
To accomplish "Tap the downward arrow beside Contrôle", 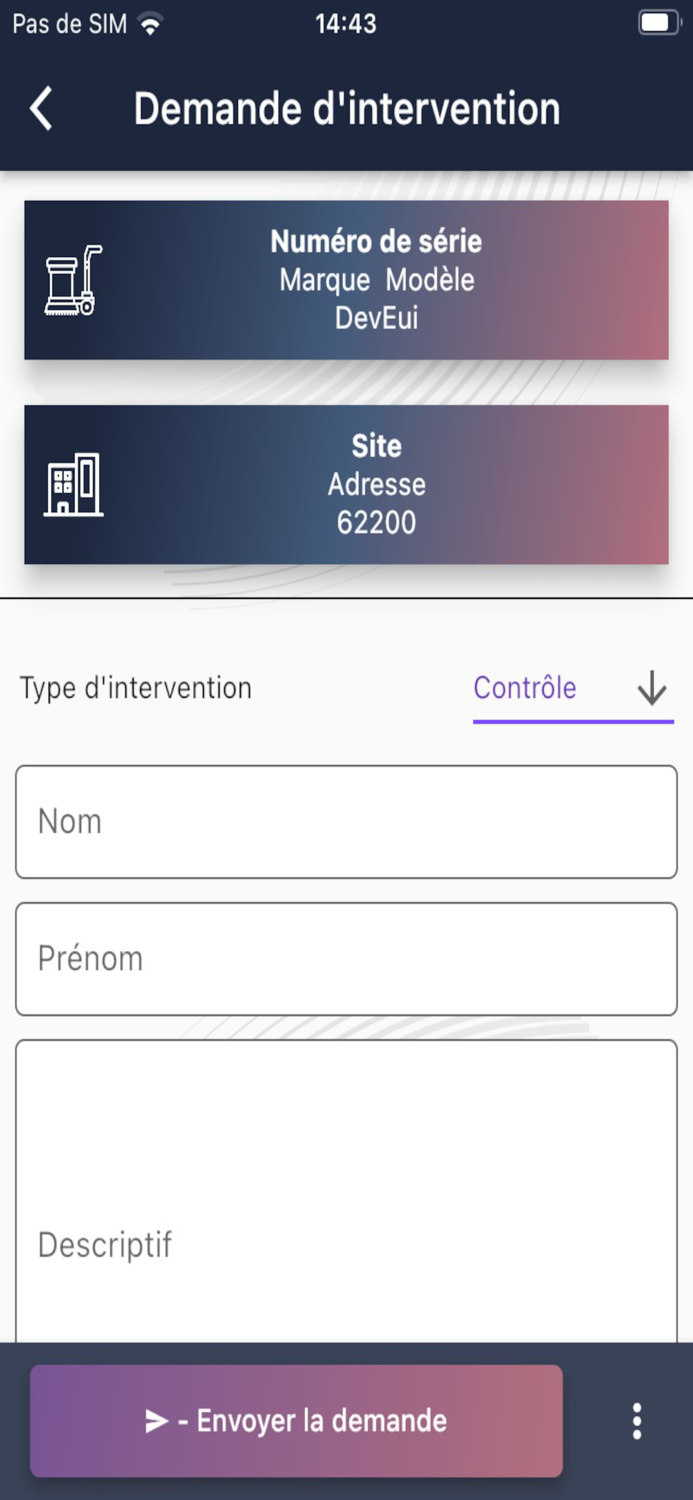I will click(x=653, y=688).
